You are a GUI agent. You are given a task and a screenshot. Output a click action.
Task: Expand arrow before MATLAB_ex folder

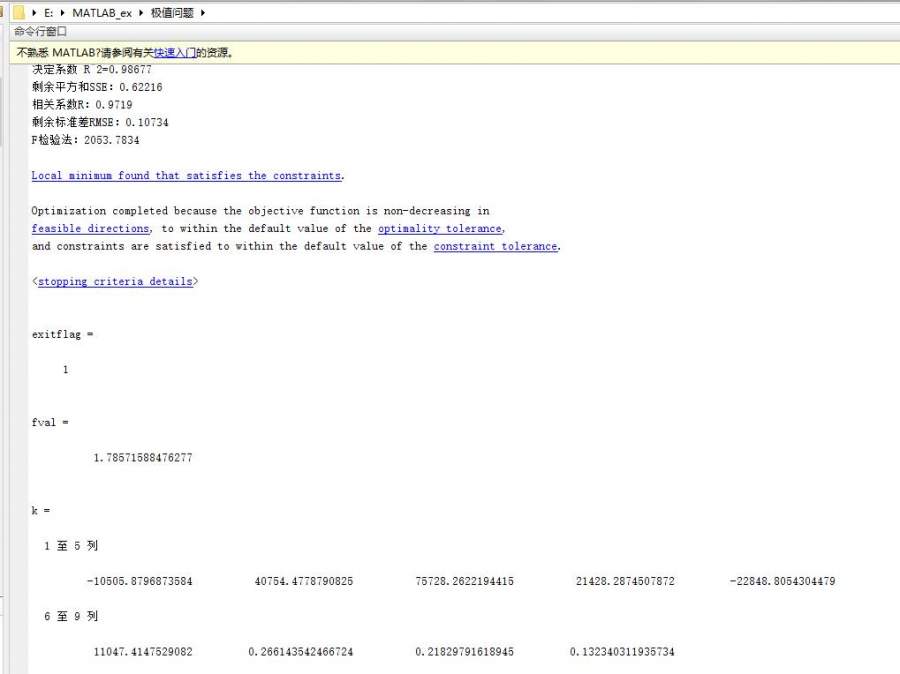point(62,13)
